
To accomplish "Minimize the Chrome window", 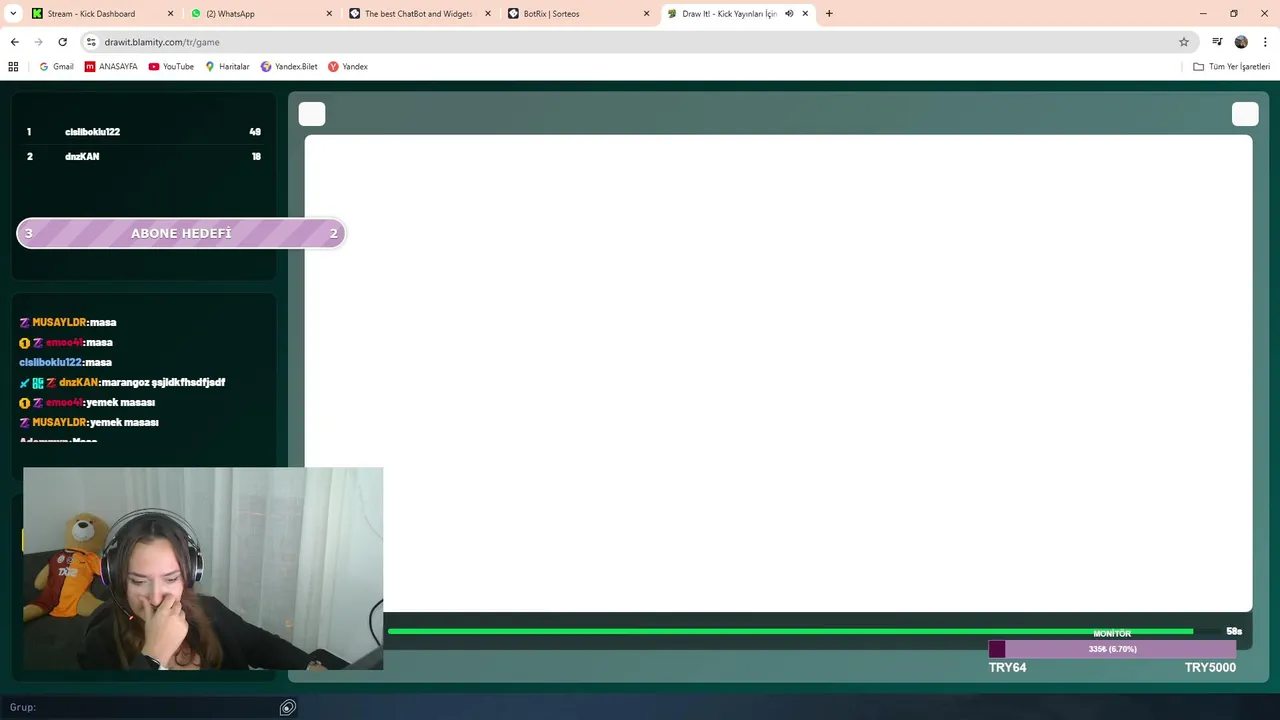I will click(1204, 14).
